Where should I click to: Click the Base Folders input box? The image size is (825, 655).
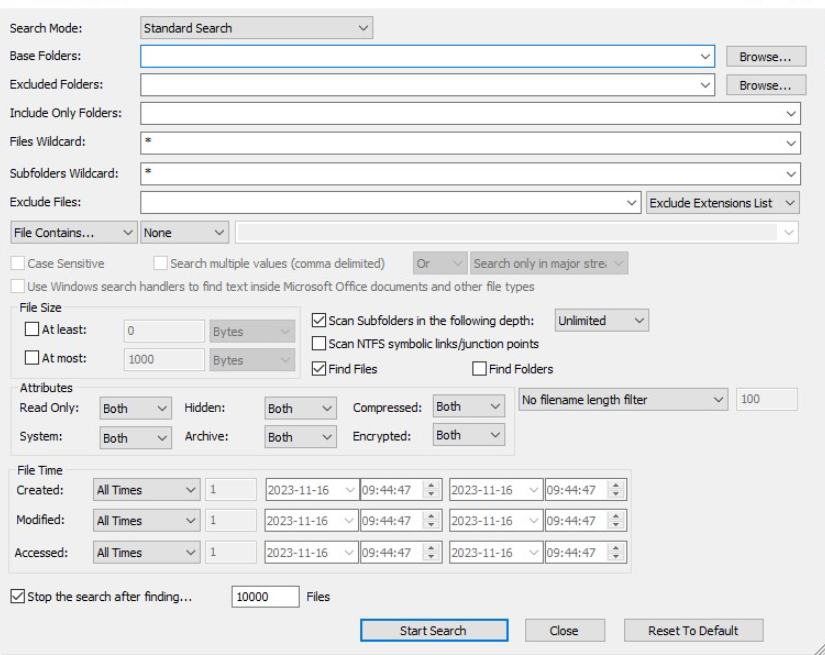click(x=427, y=56)
